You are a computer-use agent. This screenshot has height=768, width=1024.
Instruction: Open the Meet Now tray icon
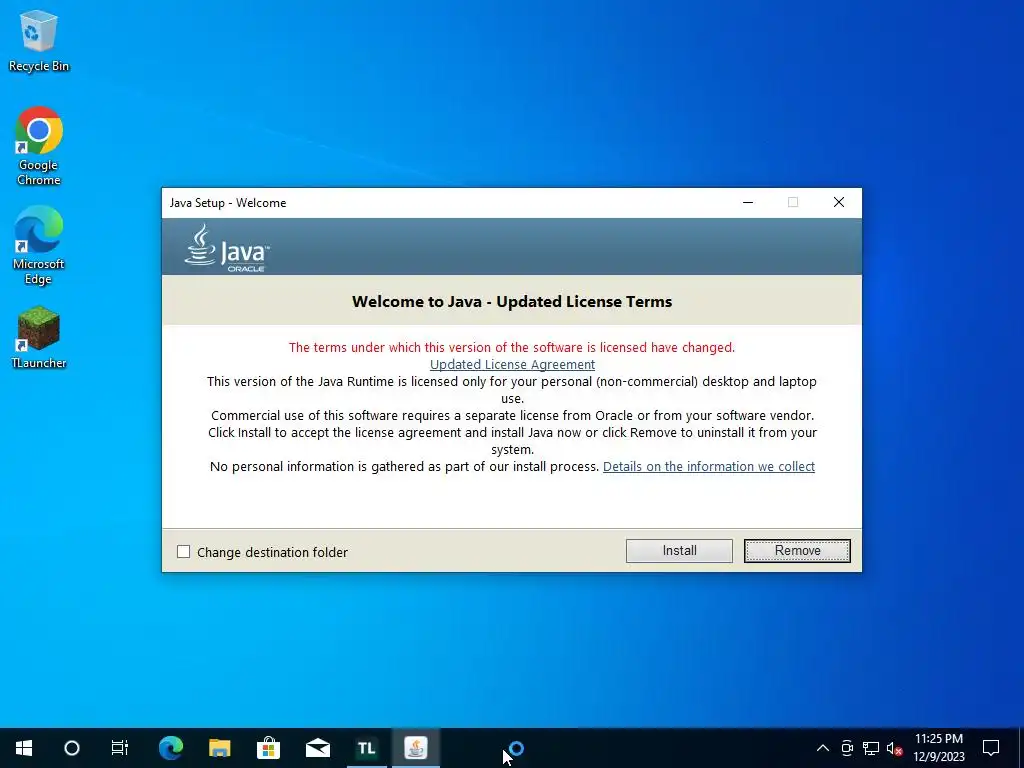847,748
